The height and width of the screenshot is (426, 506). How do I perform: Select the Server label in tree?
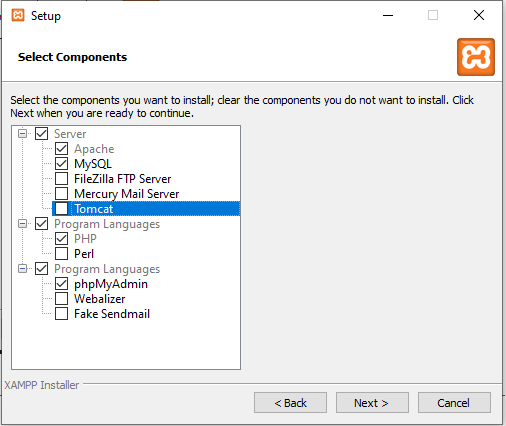[70, 134]
